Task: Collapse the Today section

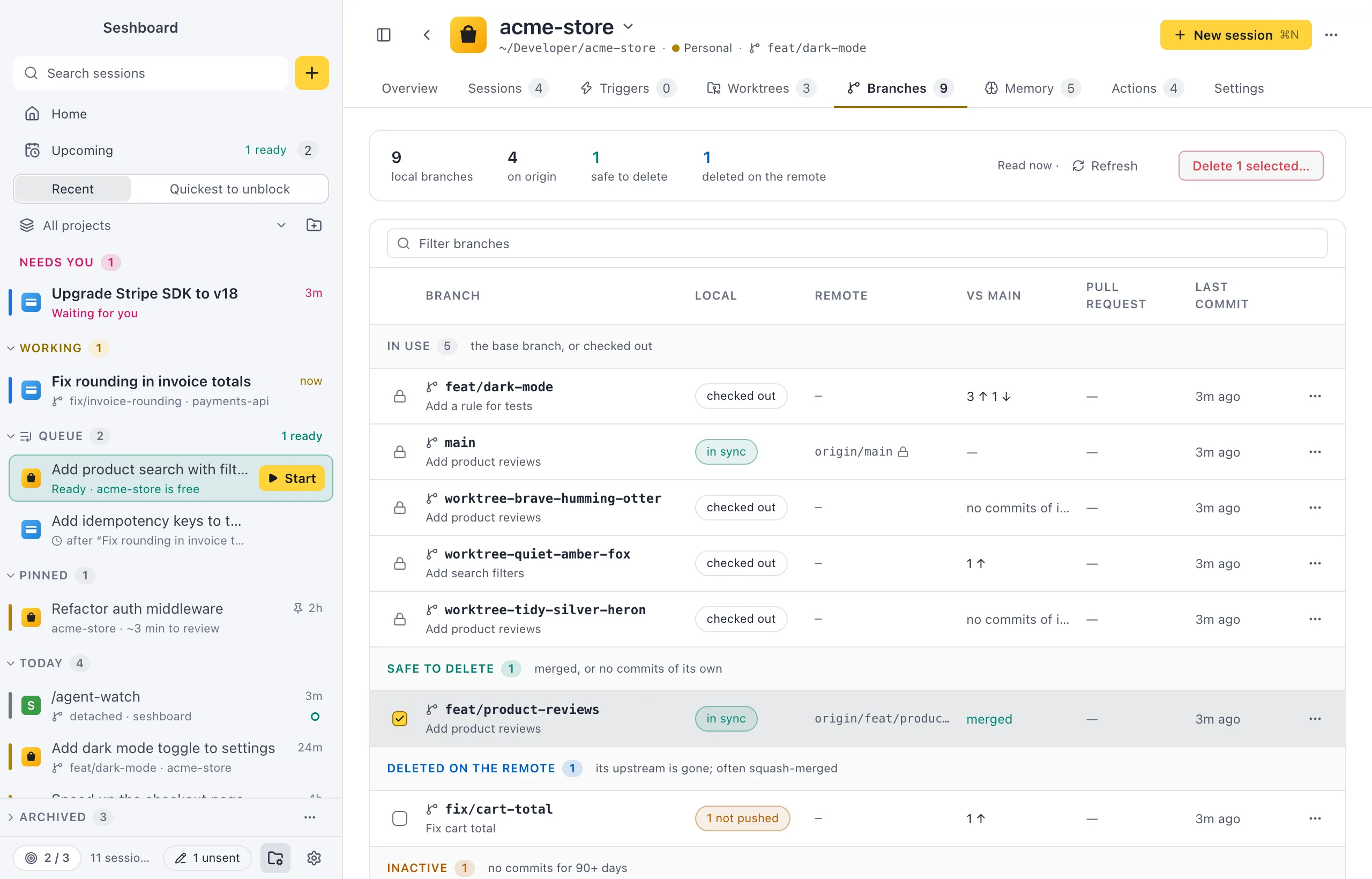Action: pos(11,663)
